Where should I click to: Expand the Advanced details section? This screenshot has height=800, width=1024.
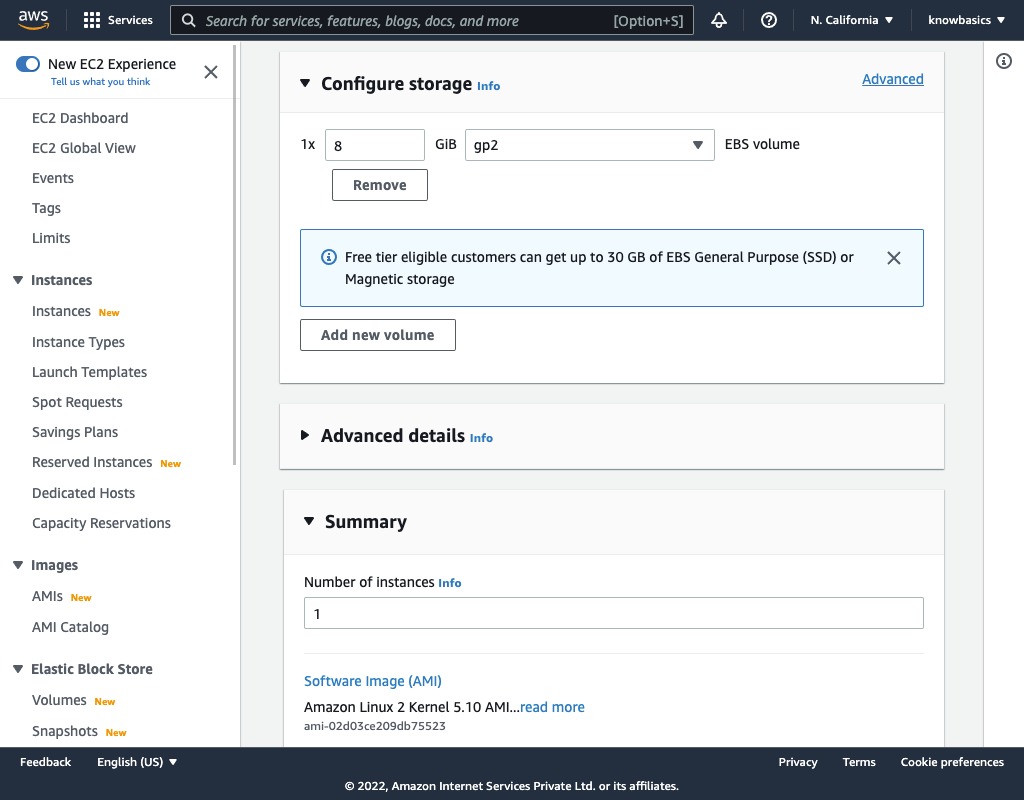click(305, 435)
